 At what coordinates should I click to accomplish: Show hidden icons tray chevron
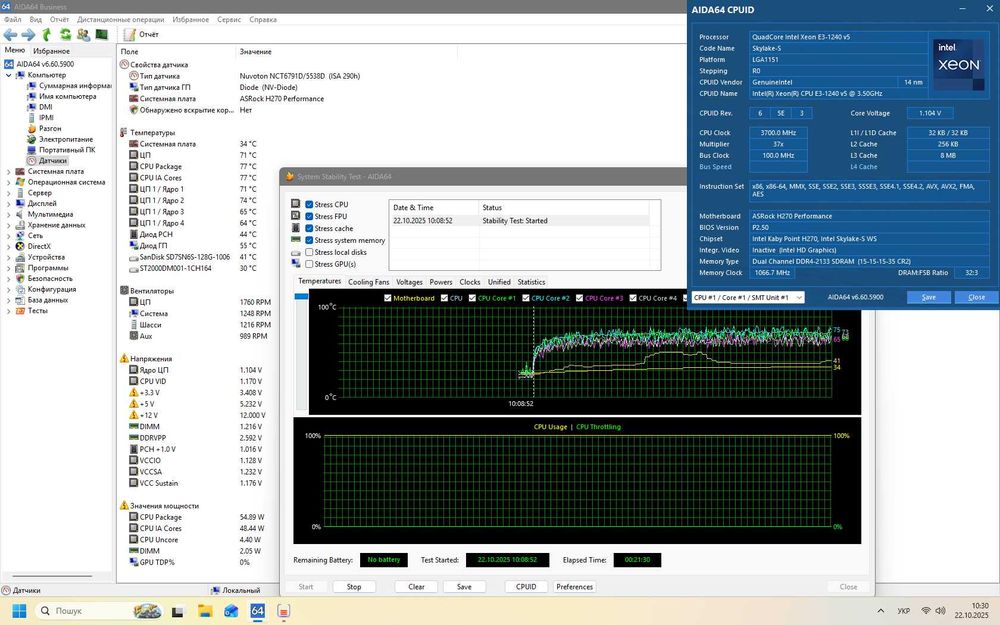(881, 611)
